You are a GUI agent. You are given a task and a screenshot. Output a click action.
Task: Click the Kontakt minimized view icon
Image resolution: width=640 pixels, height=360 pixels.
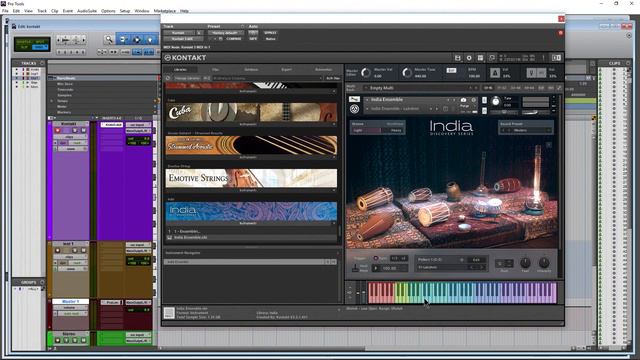pos(492,58)
